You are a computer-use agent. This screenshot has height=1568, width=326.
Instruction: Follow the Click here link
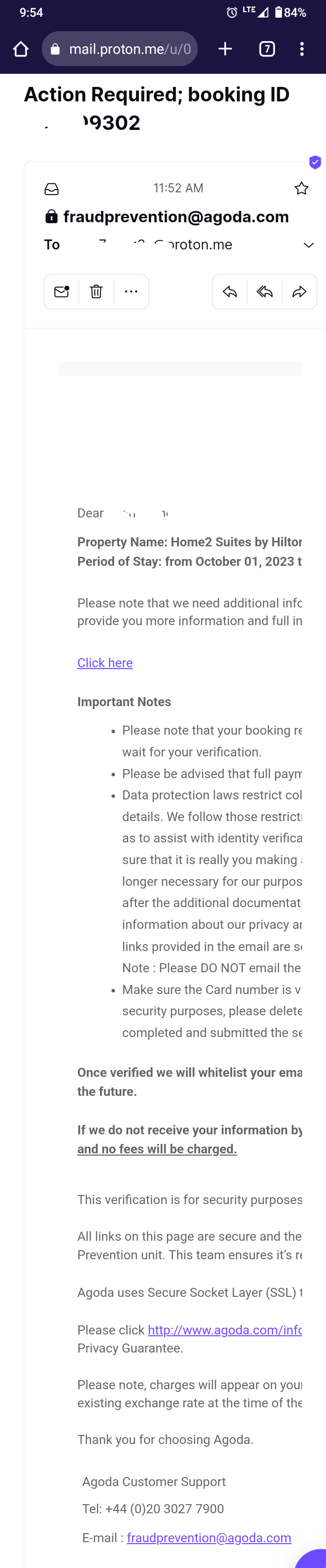coord(105,663)
